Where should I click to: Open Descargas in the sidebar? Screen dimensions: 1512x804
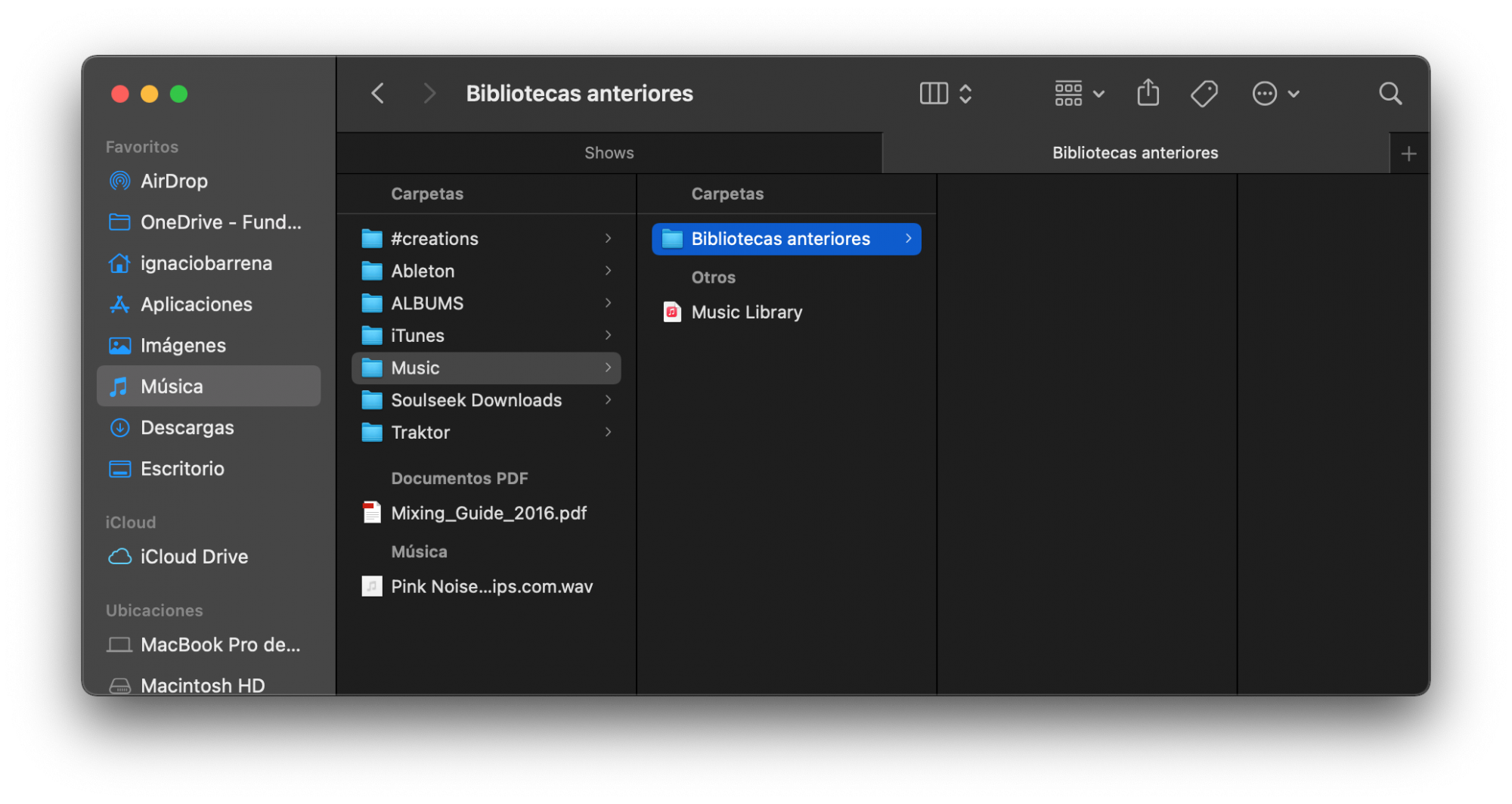coord(187,428)
